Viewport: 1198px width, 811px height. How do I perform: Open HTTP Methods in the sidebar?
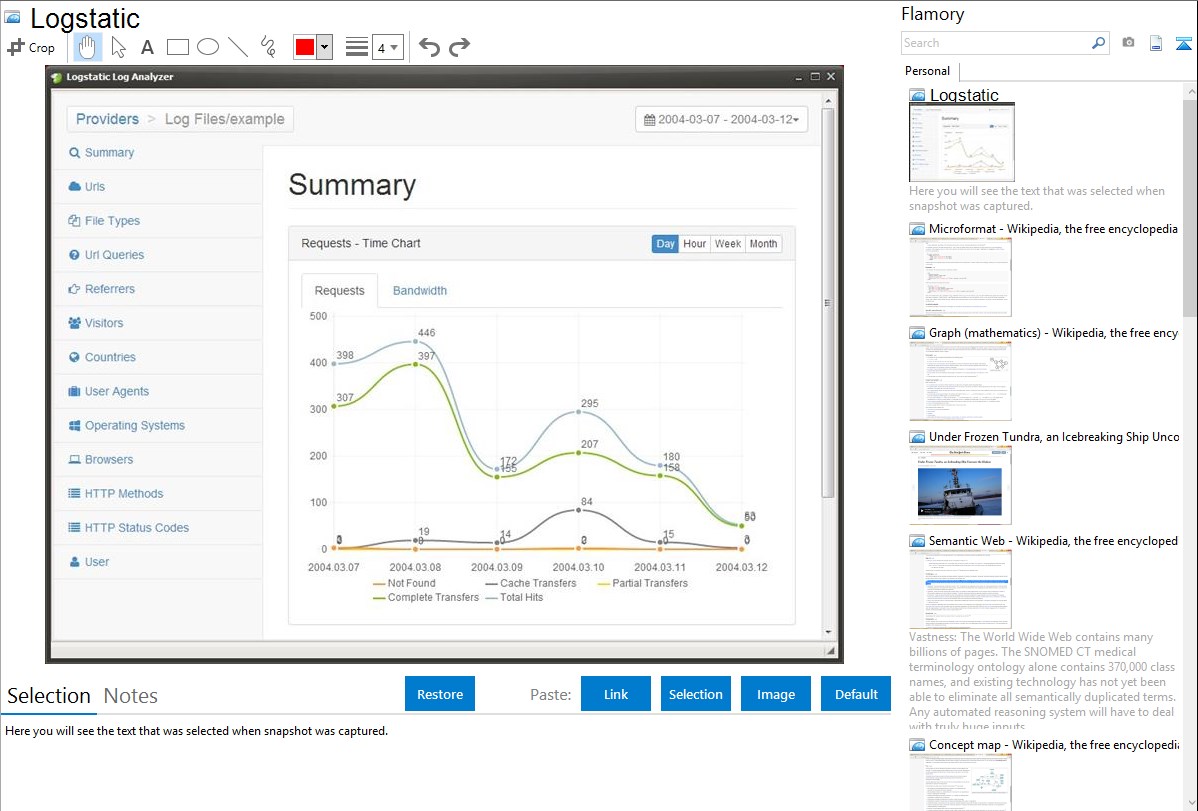115,494
